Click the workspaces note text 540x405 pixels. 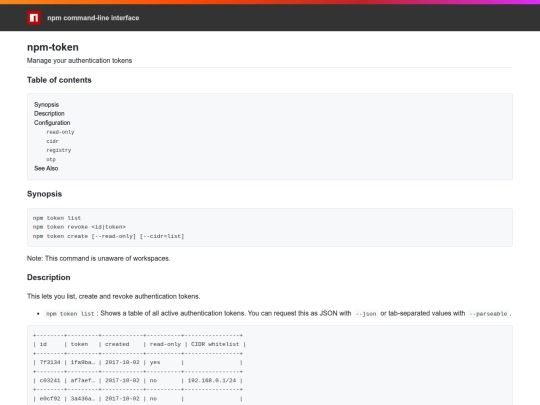click(98, 258)
